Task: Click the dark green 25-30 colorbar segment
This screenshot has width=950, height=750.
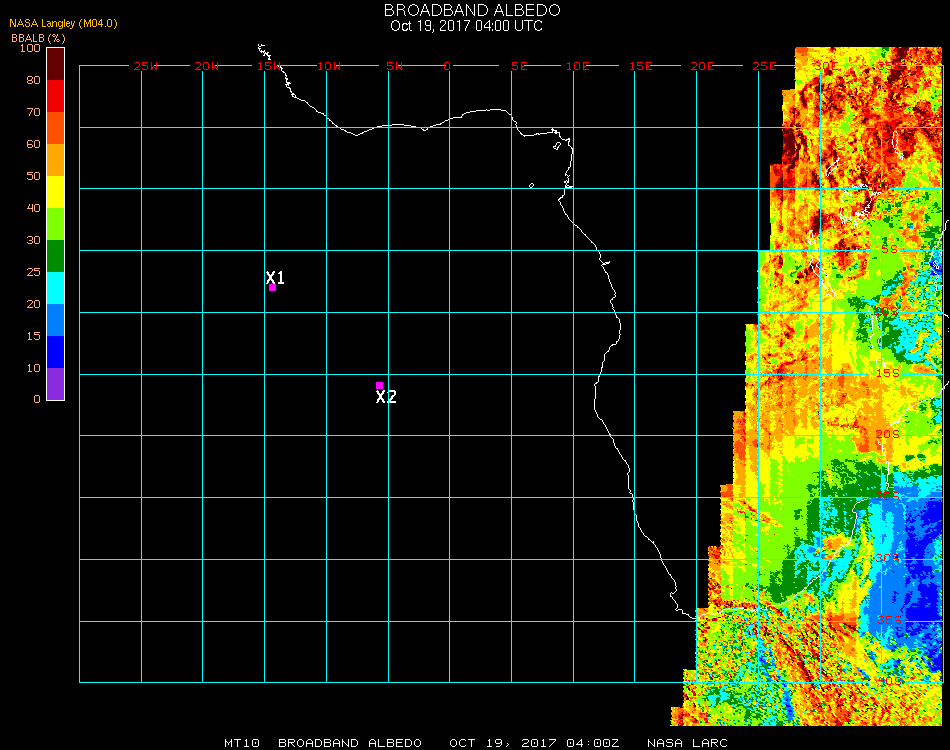Action: point(55,256)
